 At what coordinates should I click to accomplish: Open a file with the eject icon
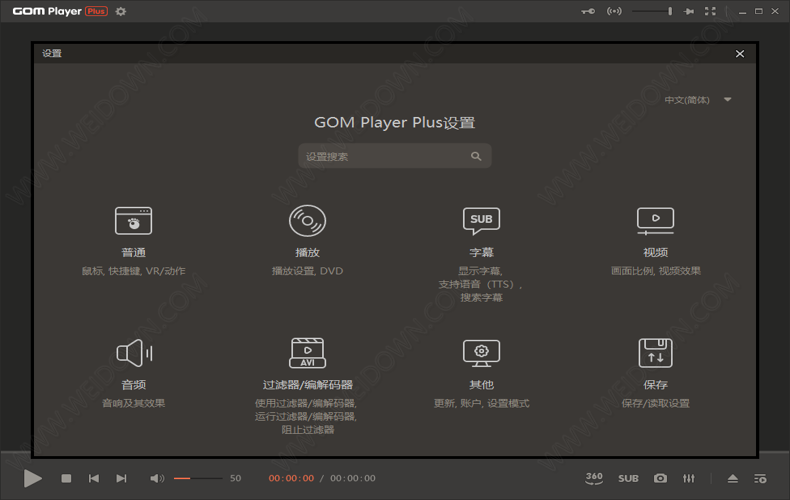pos(733,478)
